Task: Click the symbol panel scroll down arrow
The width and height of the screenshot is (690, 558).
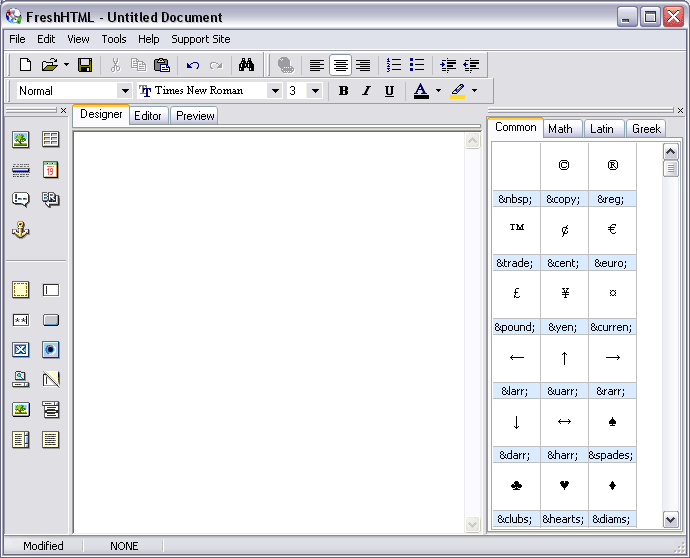Action: [671, 520]
